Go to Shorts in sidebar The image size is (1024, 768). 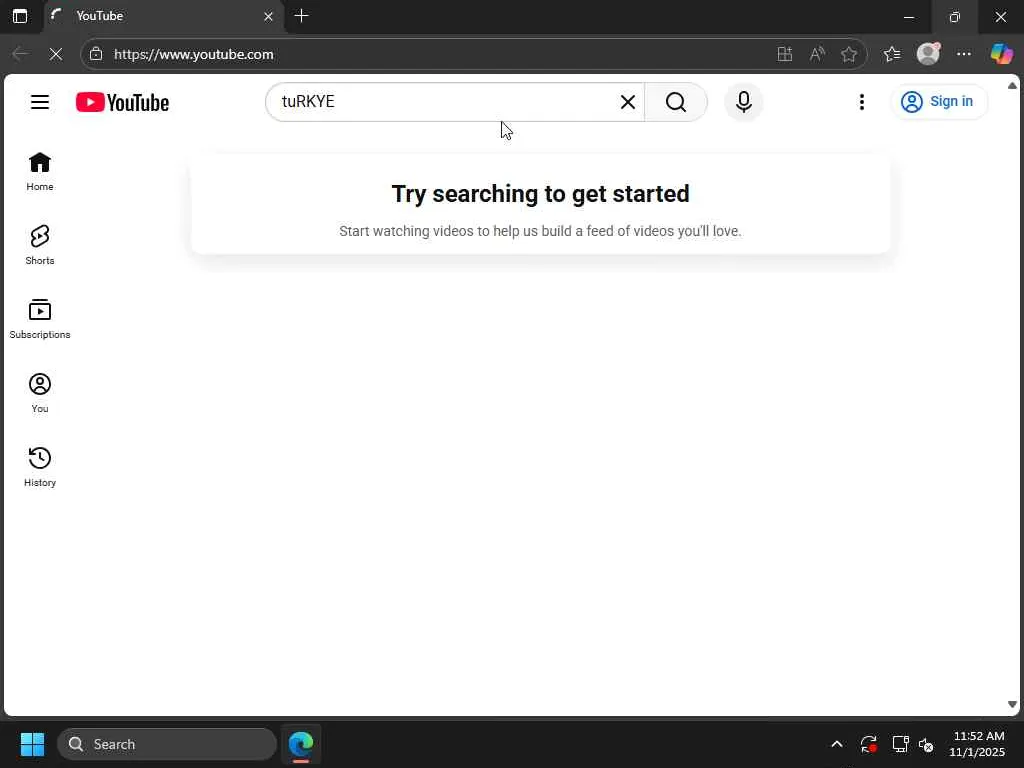(x=40, y=246)
